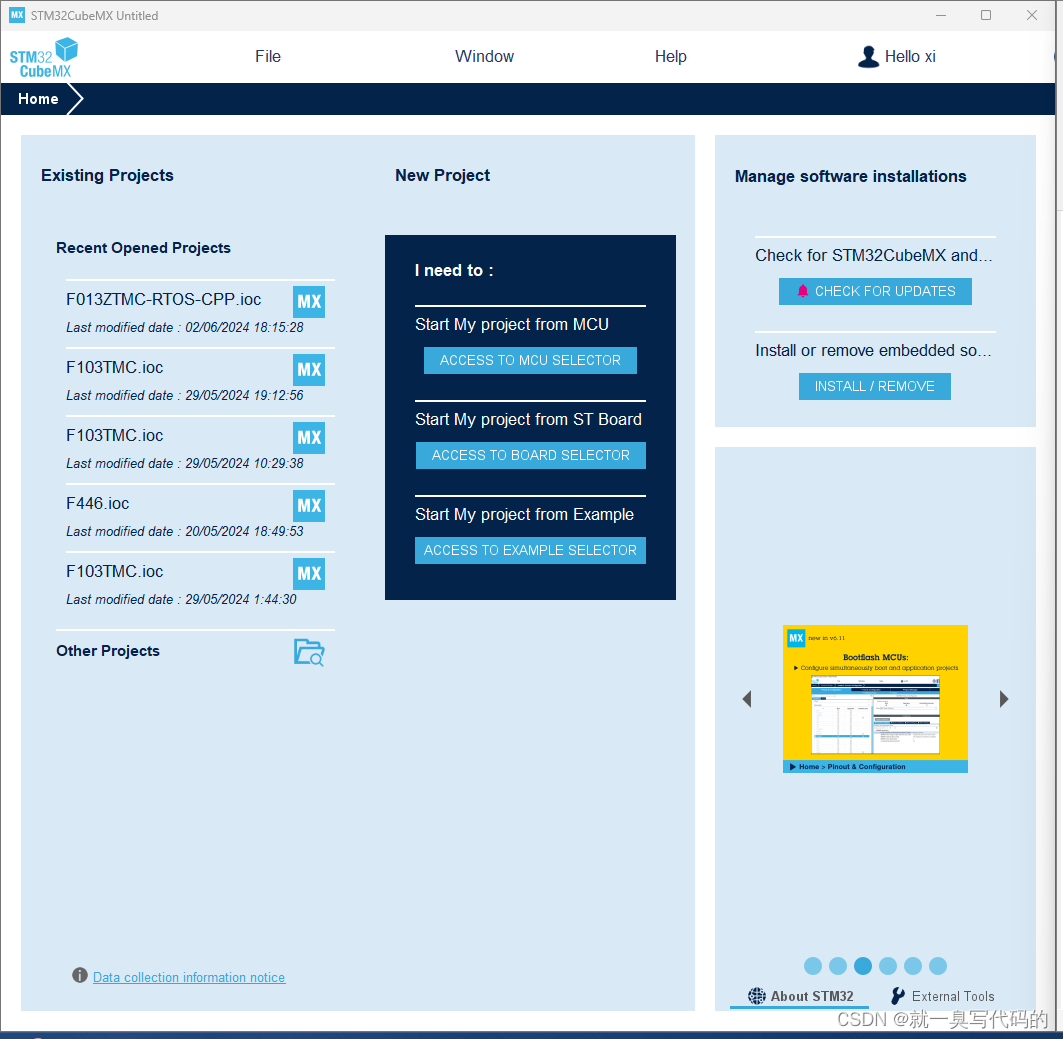Maximize the STM32CubeMX window
Screen dimensions: 1063x1039
click(x=986, y=15)
